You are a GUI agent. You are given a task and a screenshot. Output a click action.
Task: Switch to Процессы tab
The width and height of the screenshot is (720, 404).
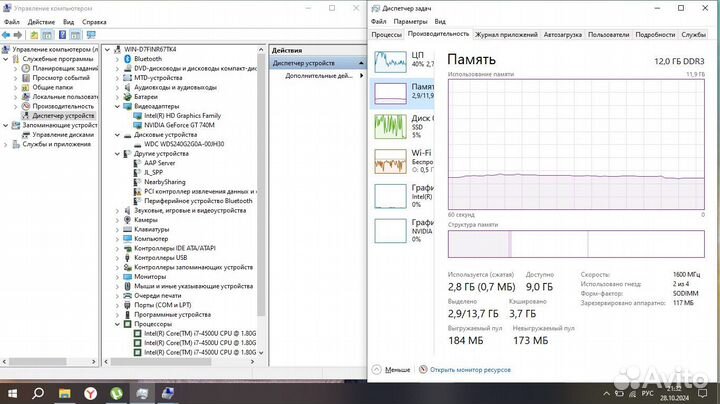click(x=386, y=34)
